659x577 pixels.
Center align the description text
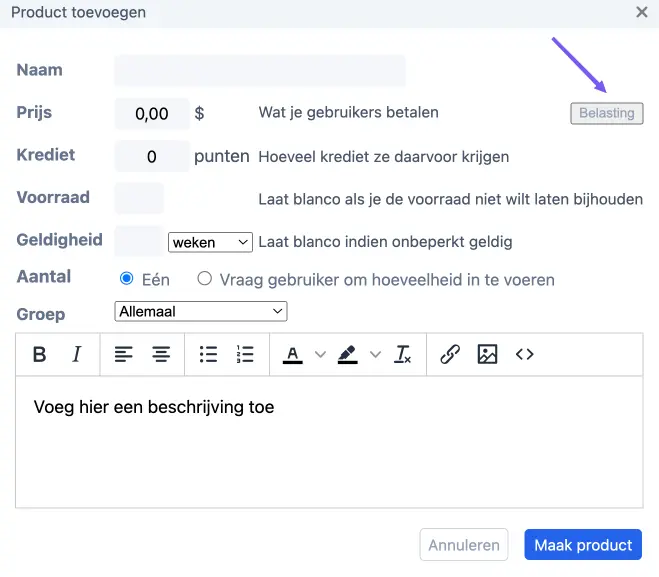(161, 354)
